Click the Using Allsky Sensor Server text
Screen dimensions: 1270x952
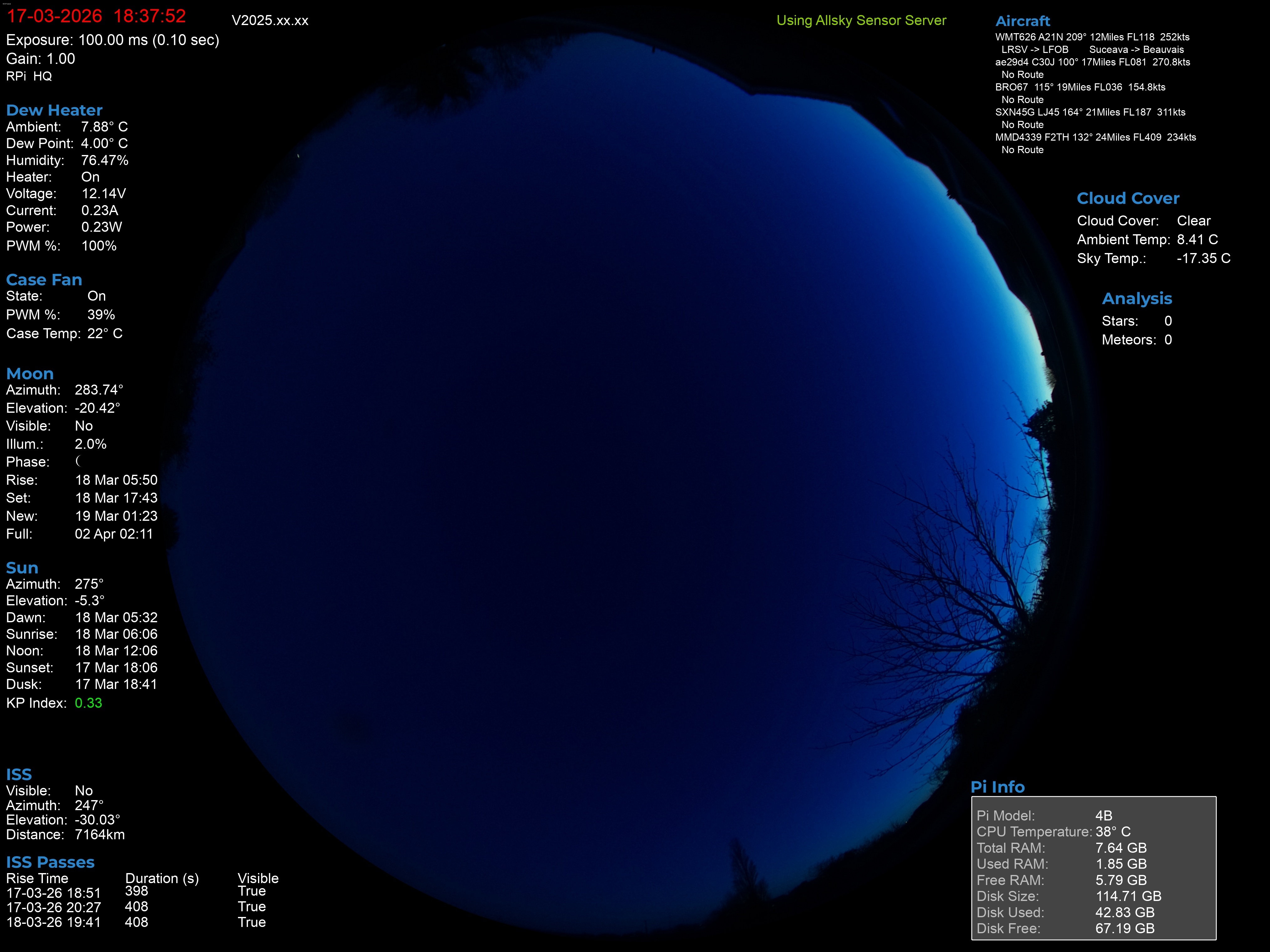click(861, 21)
